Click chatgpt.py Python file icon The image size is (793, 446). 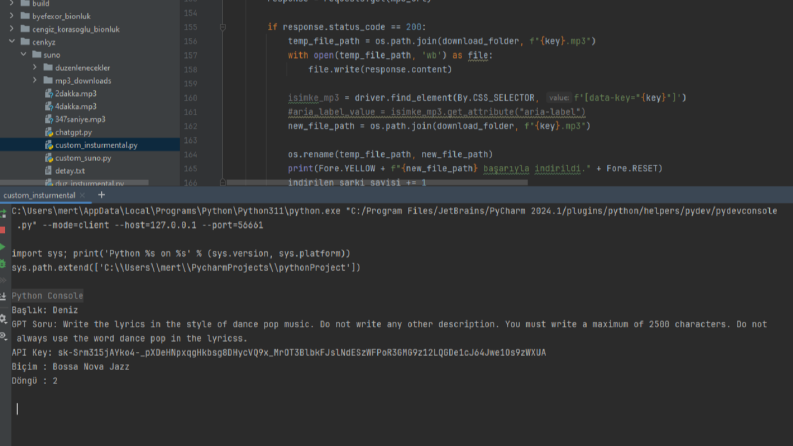pyautogui.click(x=49, y=132)
